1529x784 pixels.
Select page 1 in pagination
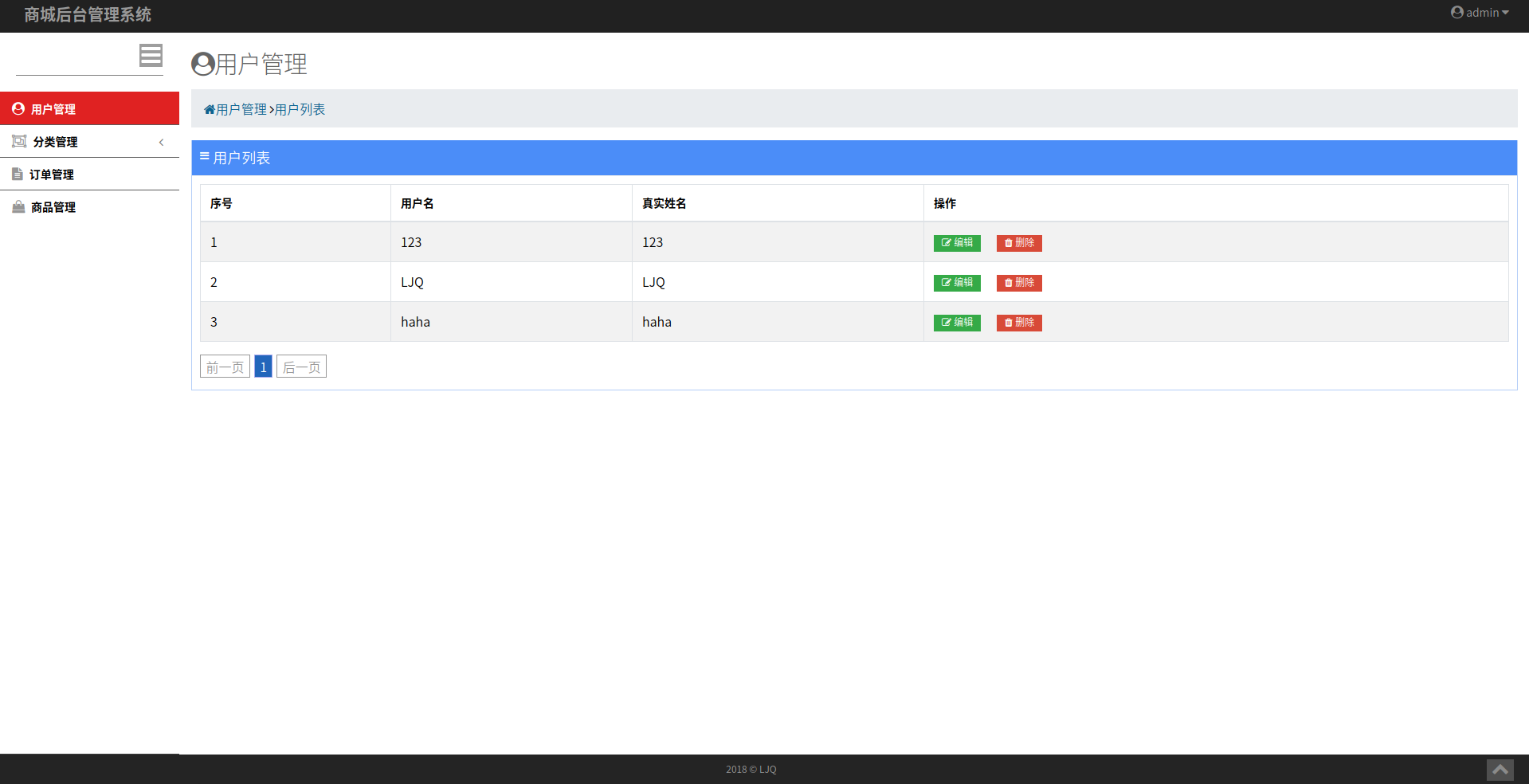263,367
